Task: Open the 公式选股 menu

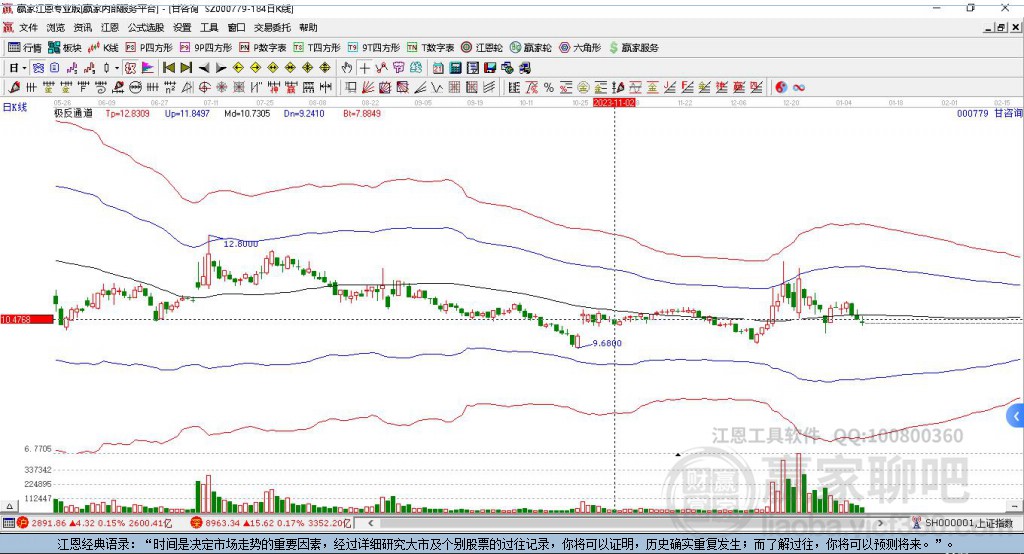Action: click(146, 27)
